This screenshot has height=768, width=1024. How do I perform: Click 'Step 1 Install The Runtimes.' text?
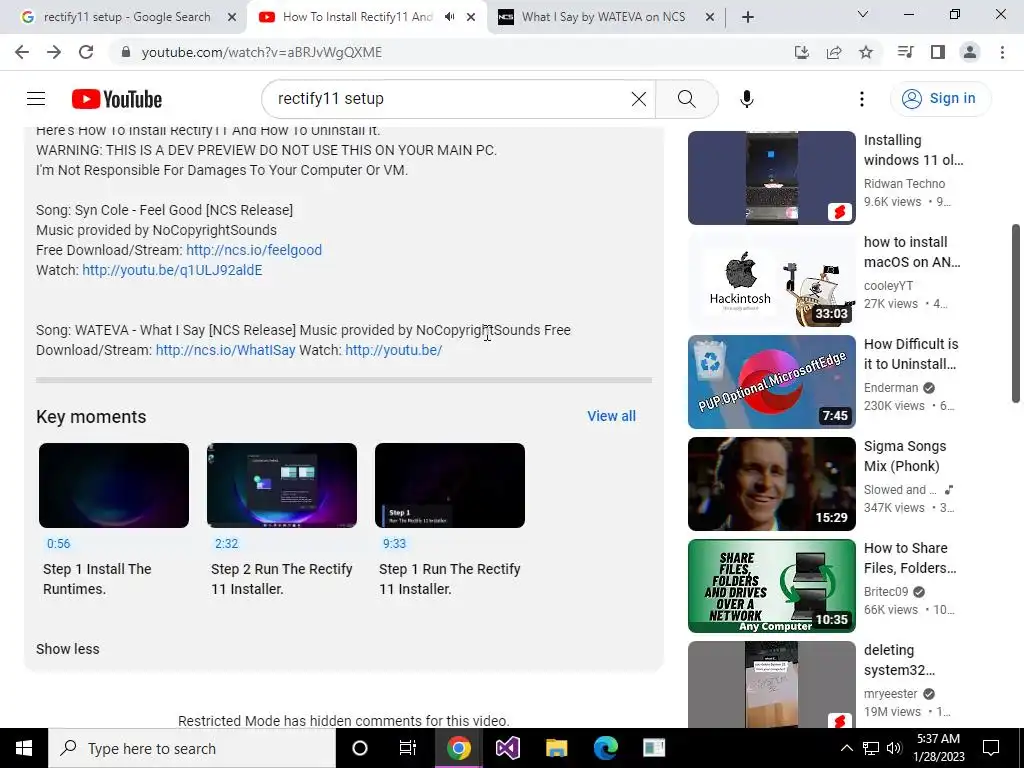click(97, 579)
